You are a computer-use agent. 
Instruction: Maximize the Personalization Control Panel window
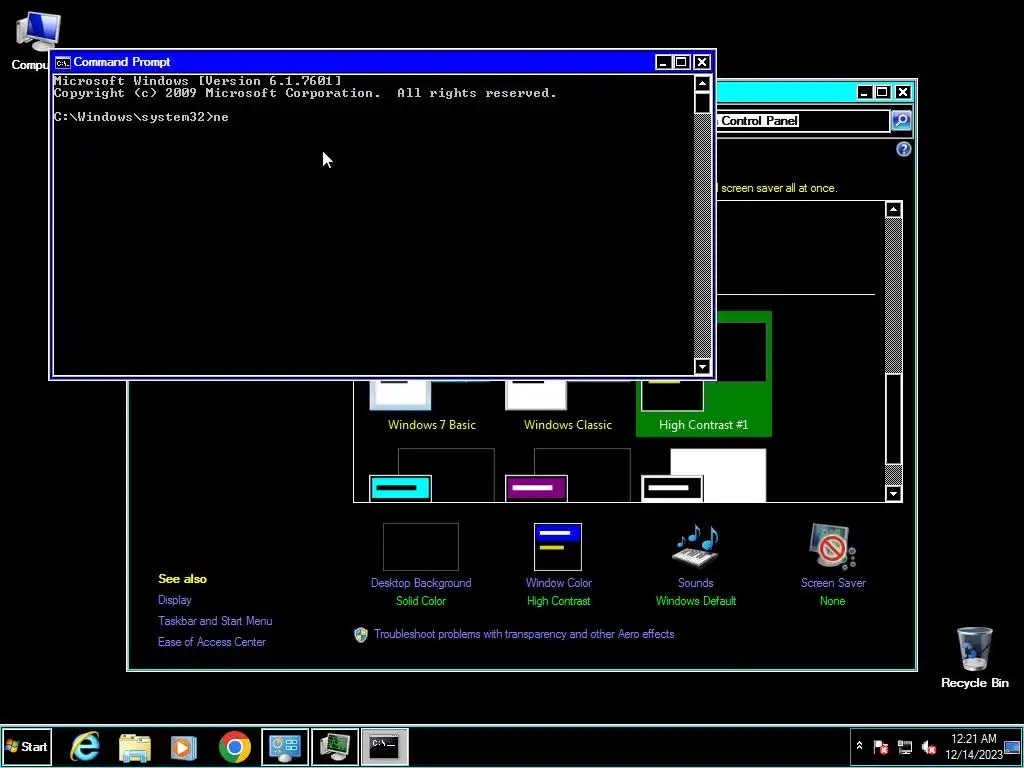pos(882,92)
